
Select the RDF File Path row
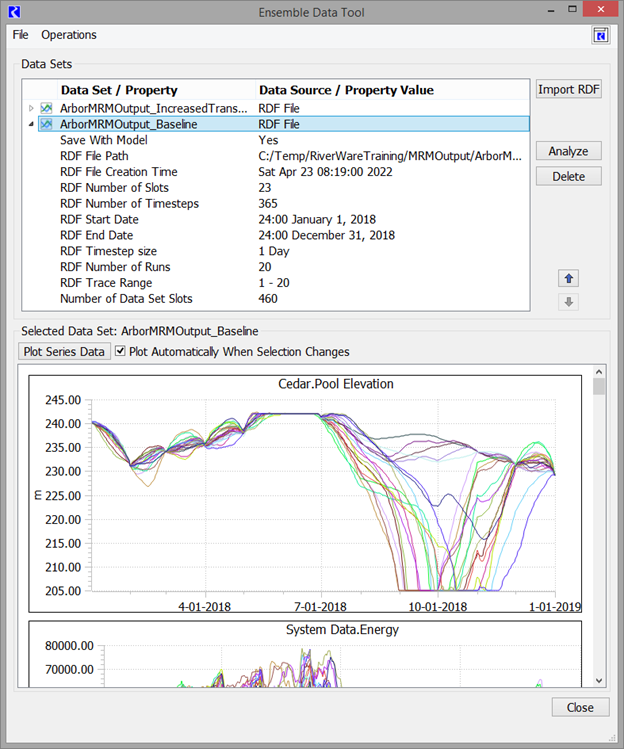point(95,156)
